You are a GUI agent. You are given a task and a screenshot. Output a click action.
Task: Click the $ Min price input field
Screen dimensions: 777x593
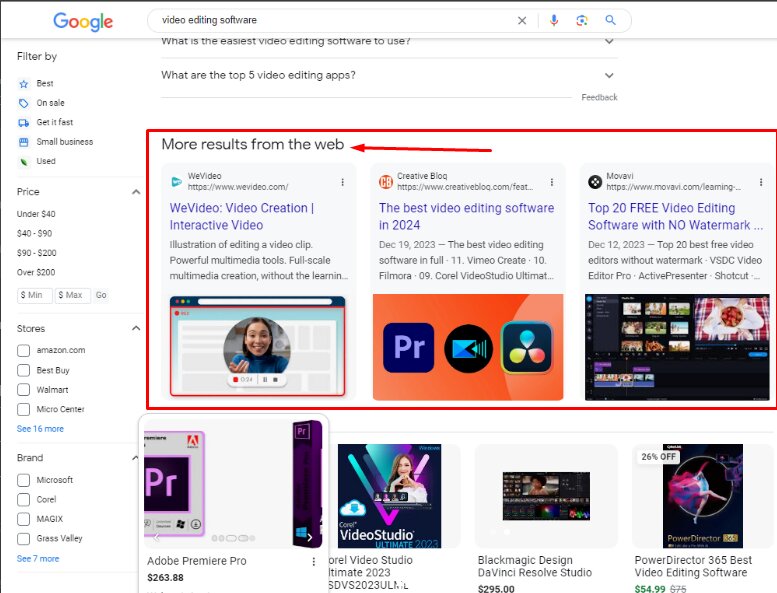coord(35,295)
